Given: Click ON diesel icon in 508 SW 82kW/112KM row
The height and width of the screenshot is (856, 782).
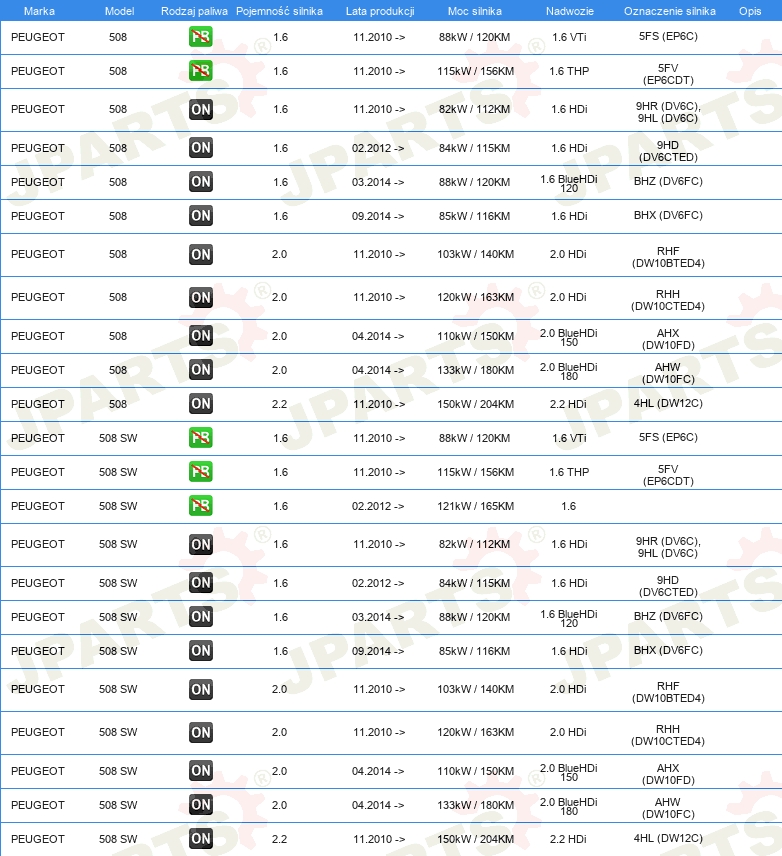Looking at the screenshot, I should pos(200,544).
